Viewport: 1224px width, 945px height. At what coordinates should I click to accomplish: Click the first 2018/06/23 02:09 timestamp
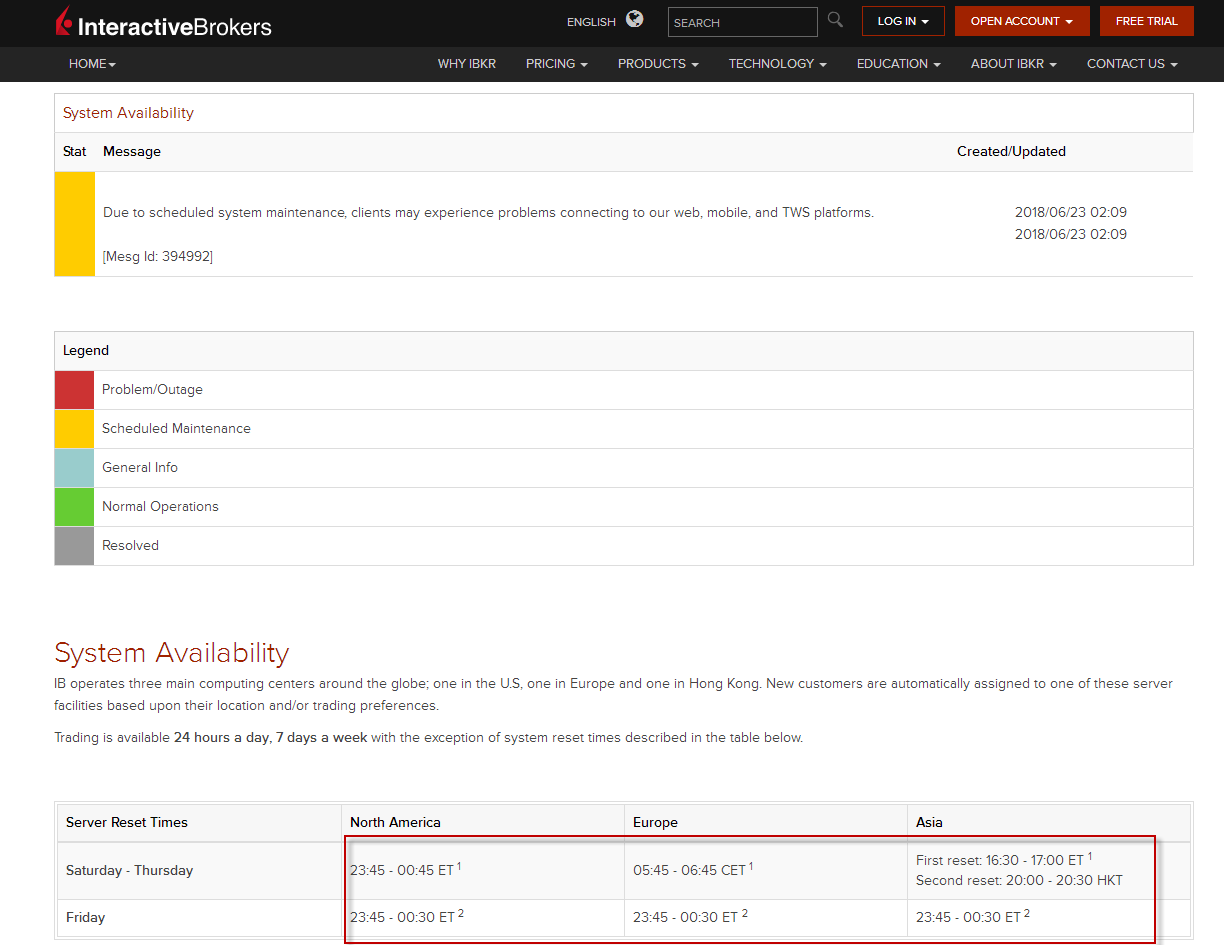tap(1071, 212)
